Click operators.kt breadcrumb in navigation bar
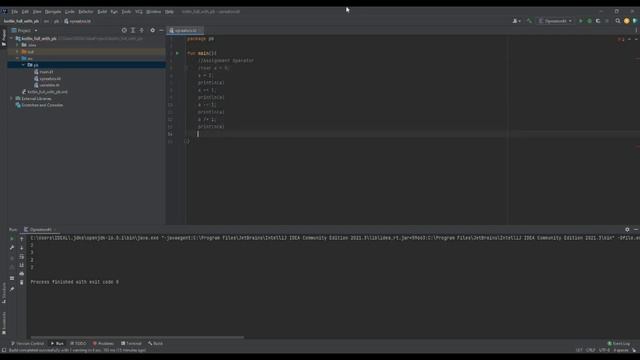The width and height of the screenshot is (640, 360). point(78,21)
